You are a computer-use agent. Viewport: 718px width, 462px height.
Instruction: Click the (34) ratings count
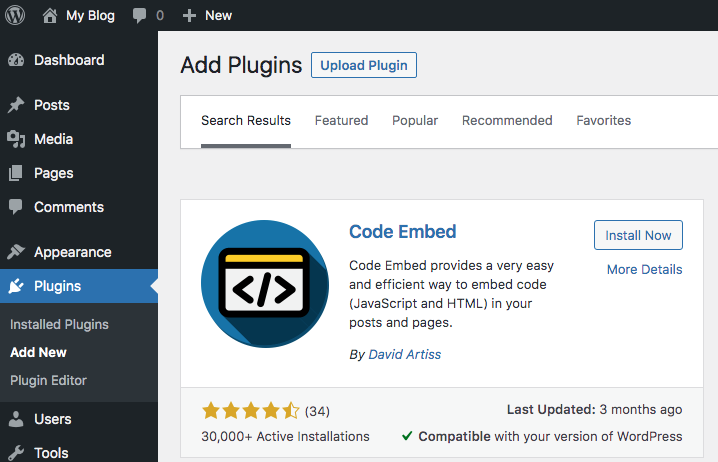click(317, 411)
